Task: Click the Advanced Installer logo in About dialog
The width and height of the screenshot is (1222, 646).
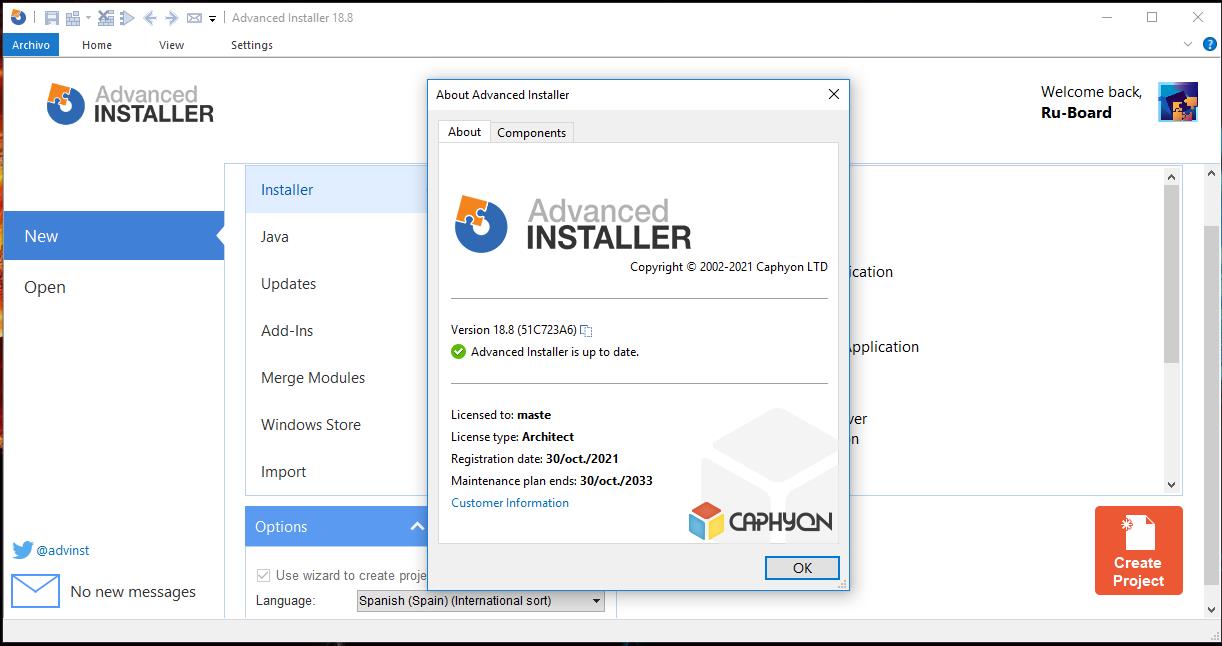Action: click(572, 223)
